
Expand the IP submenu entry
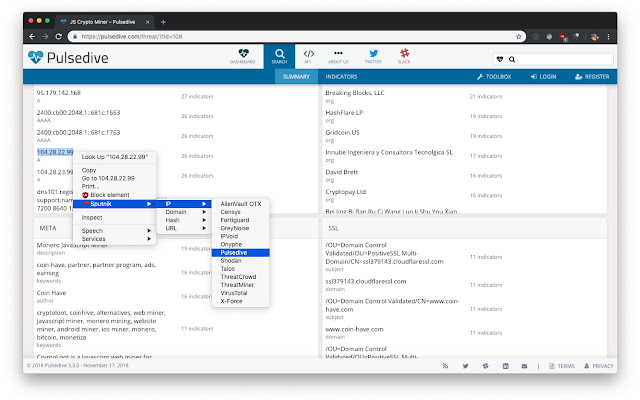(184, 204)
